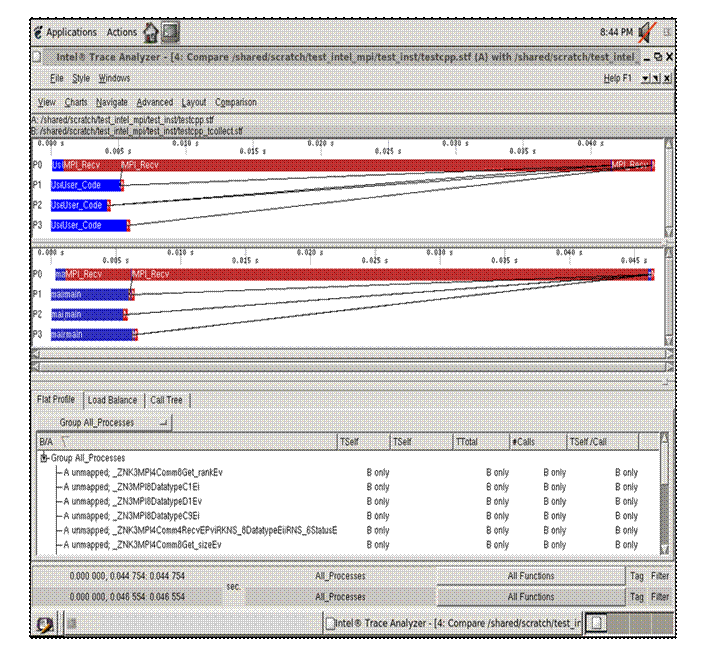Click Filter in the upper status row
Image resolution: width=703 pixels, height=655 pixels.
tap(660, 576)
